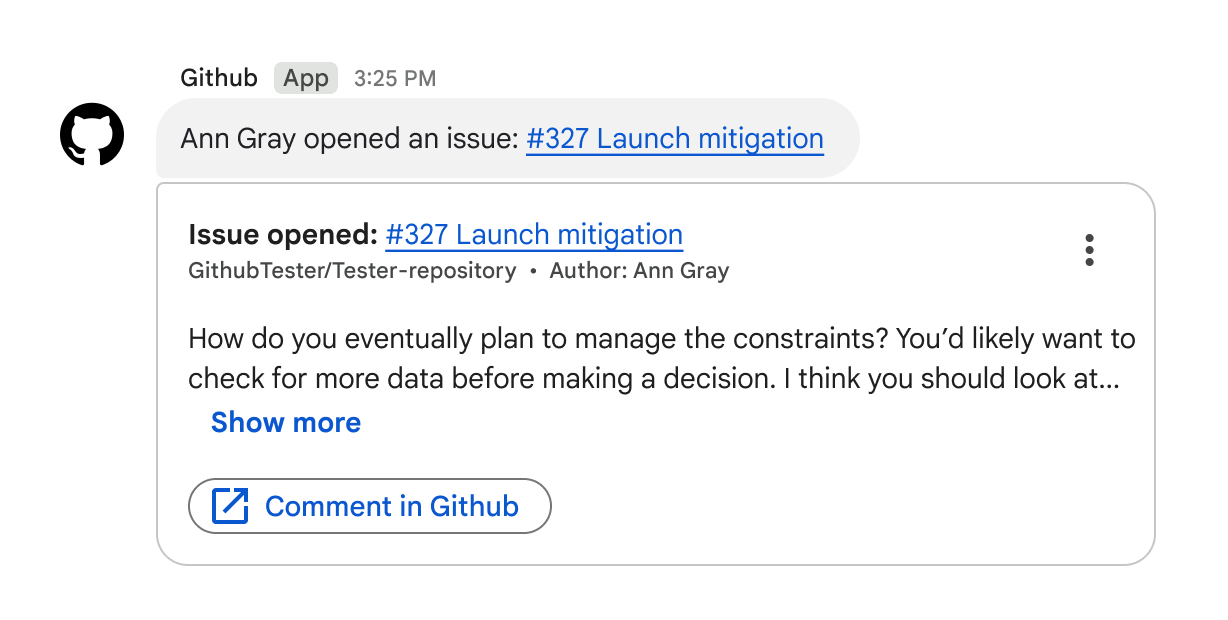Click the GithubTester/Tester-repository name
This screenshot has width=1228, height=620.
[x=351, y=269]
